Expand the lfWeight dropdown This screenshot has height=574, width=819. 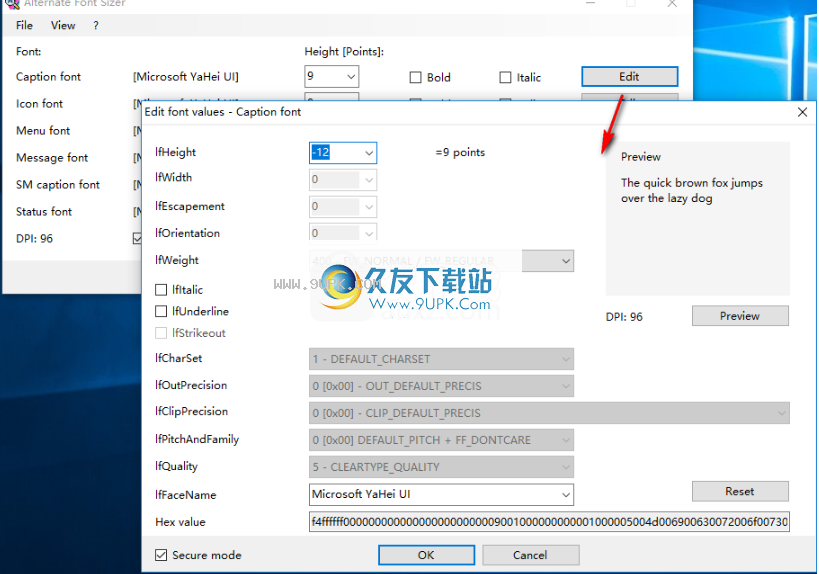(x=566, y=261)
